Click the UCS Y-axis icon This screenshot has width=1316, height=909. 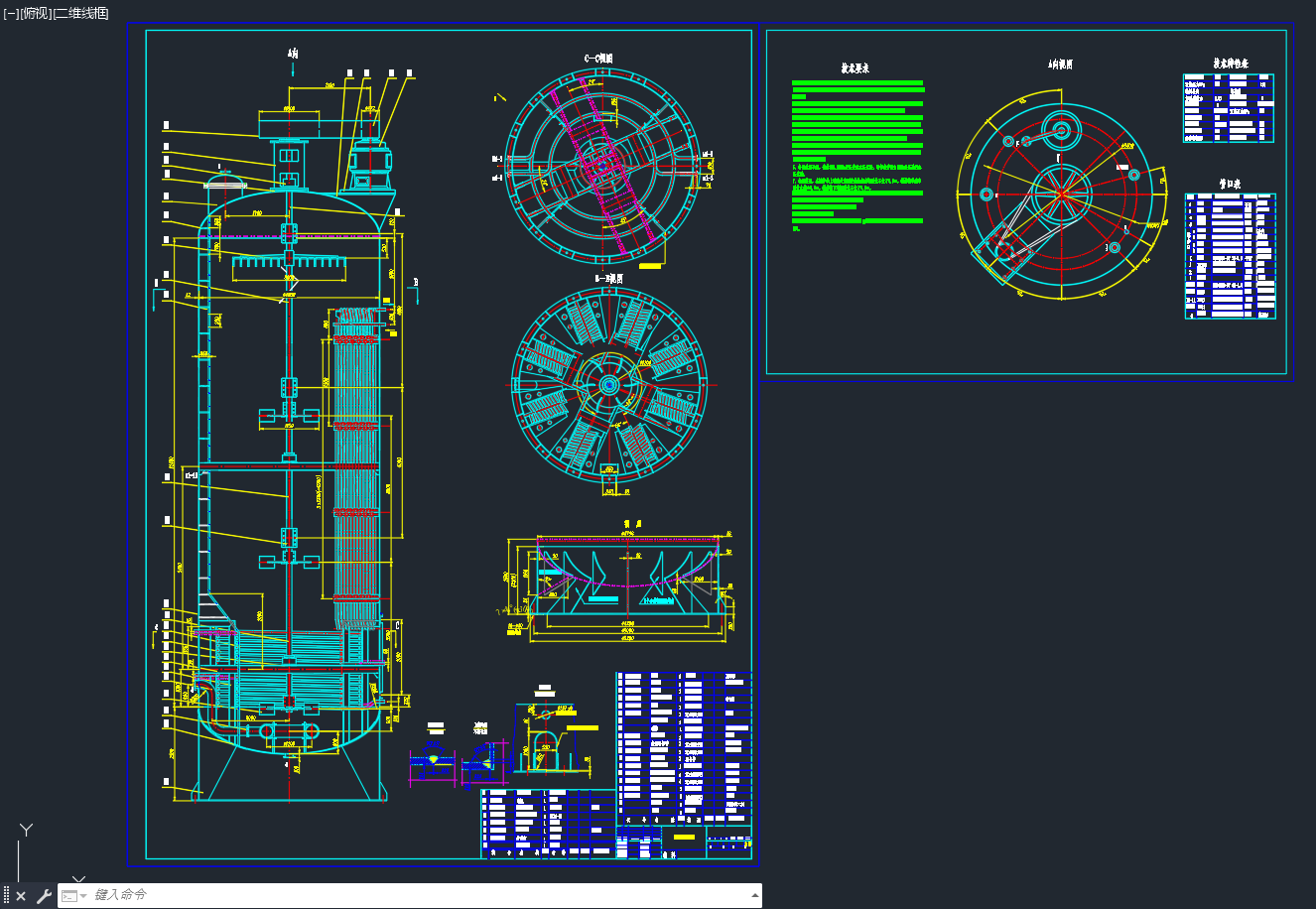pyautogui.click(x=27, y=830)
